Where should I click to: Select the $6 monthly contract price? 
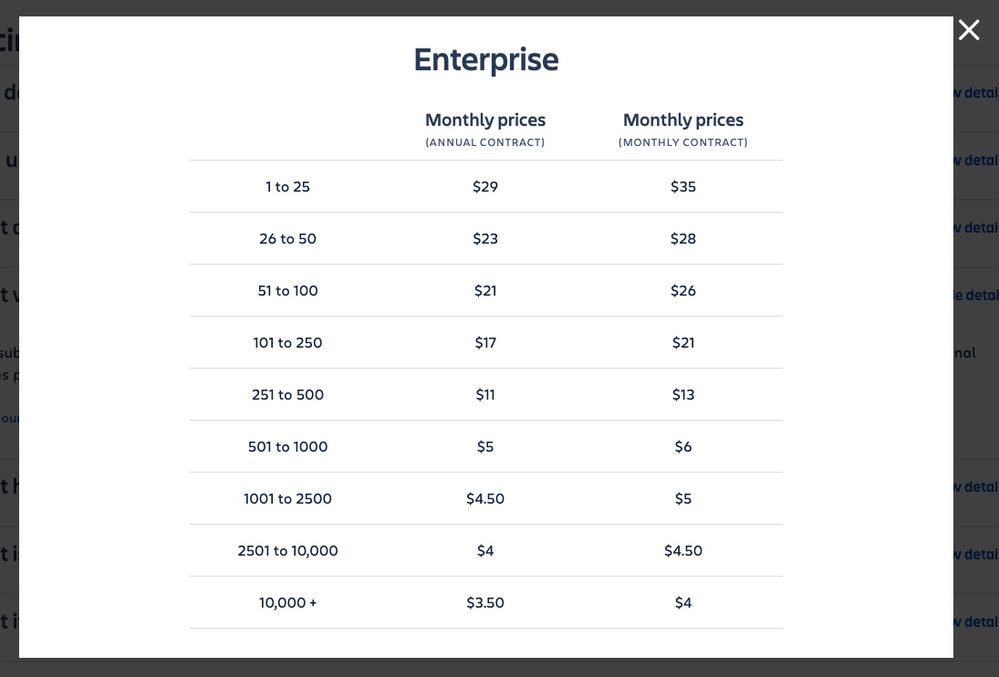click(683, 447)
